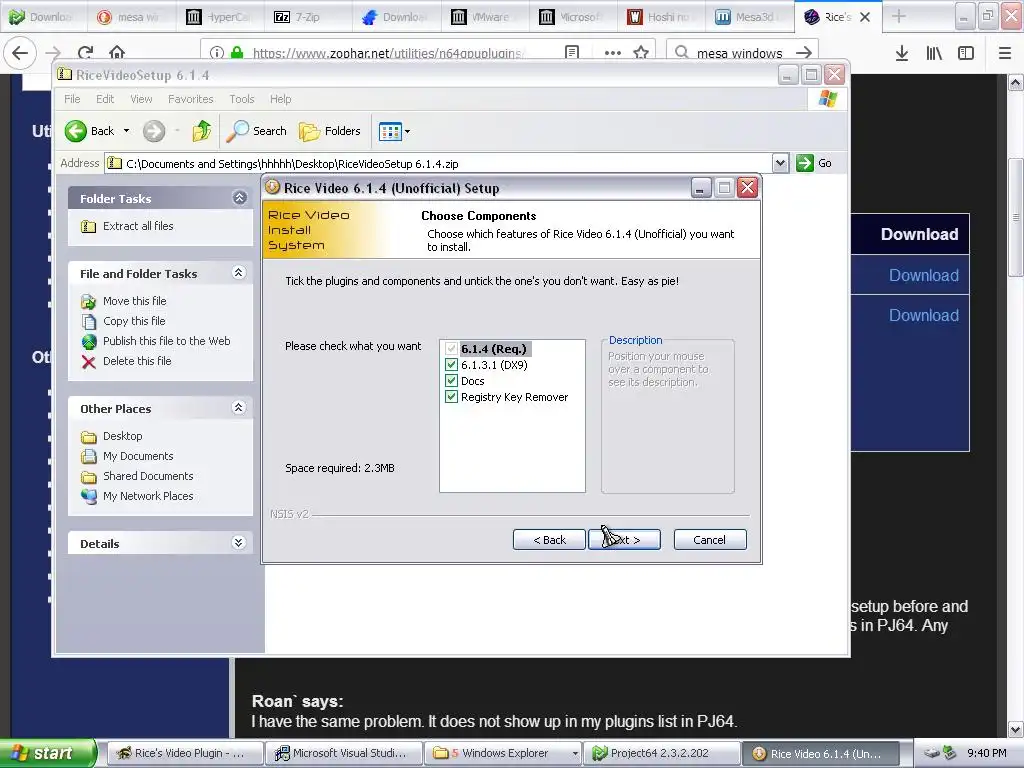The image size is (1024, 768).
Task: Open the Explorer File menu
Action: pos(72,99)
